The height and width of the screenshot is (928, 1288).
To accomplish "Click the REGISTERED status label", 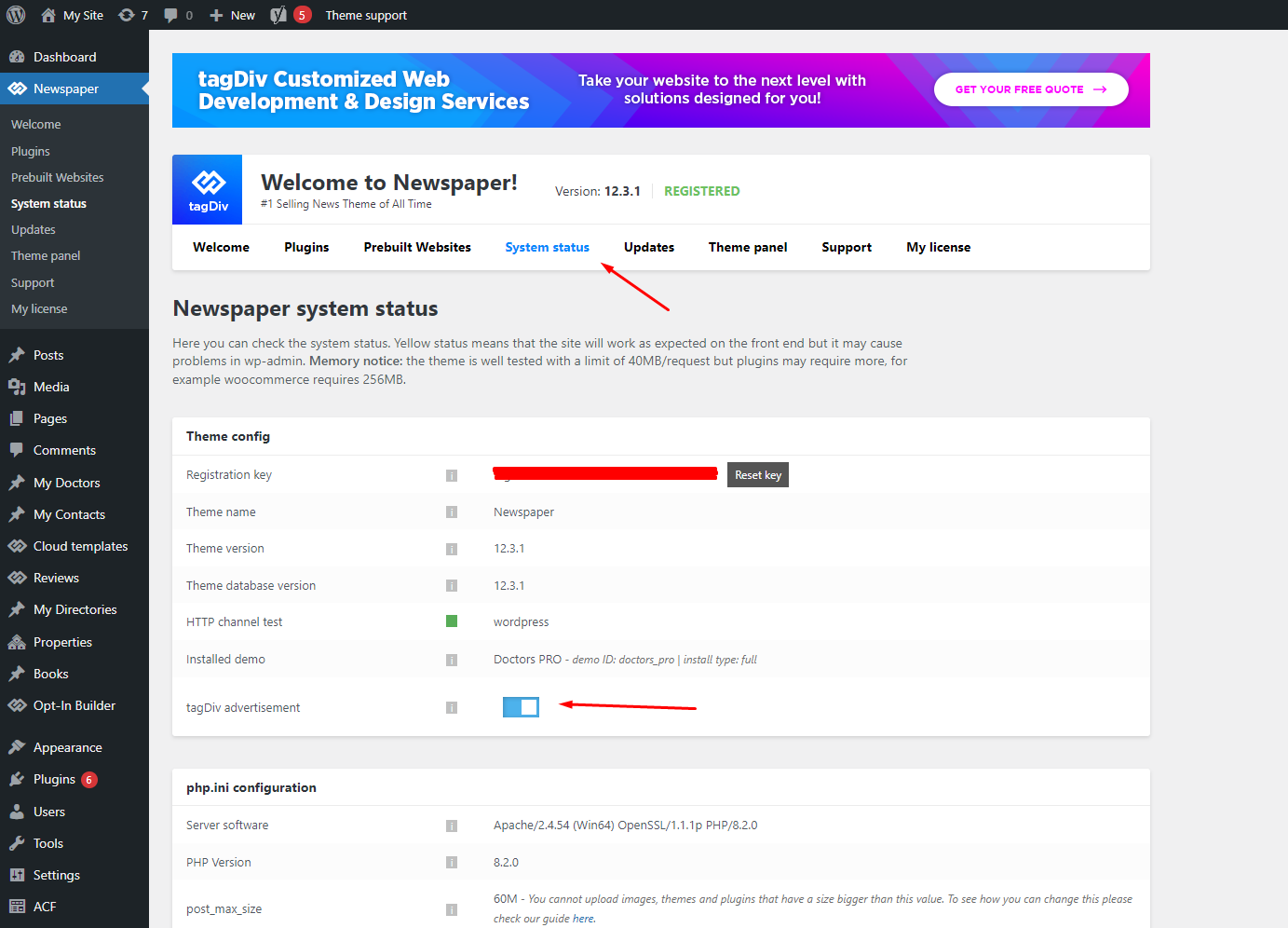I will click(x=701, y=191).
